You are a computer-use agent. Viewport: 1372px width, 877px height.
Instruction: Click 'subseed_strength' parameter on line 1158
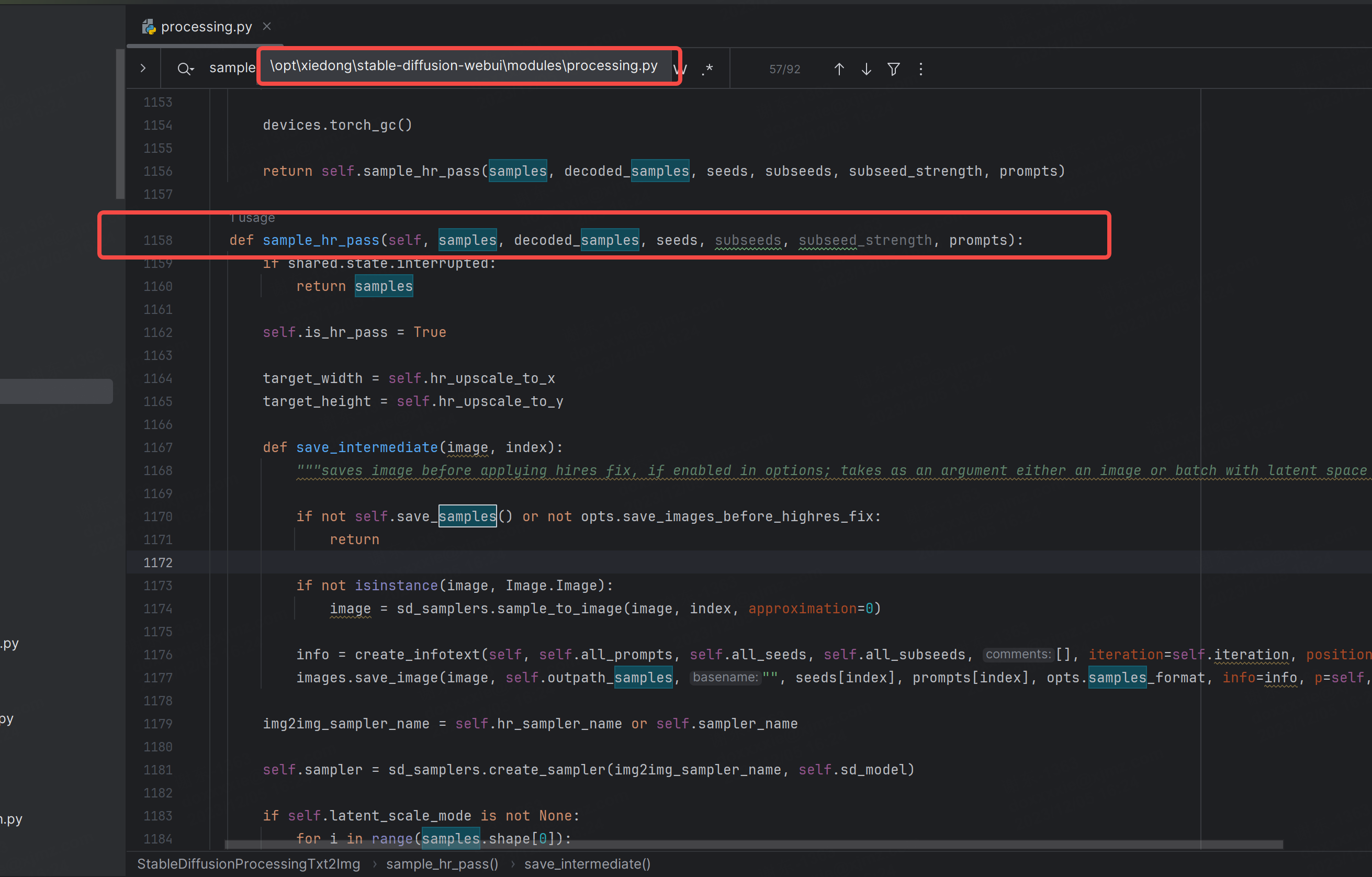click(865, 240)
